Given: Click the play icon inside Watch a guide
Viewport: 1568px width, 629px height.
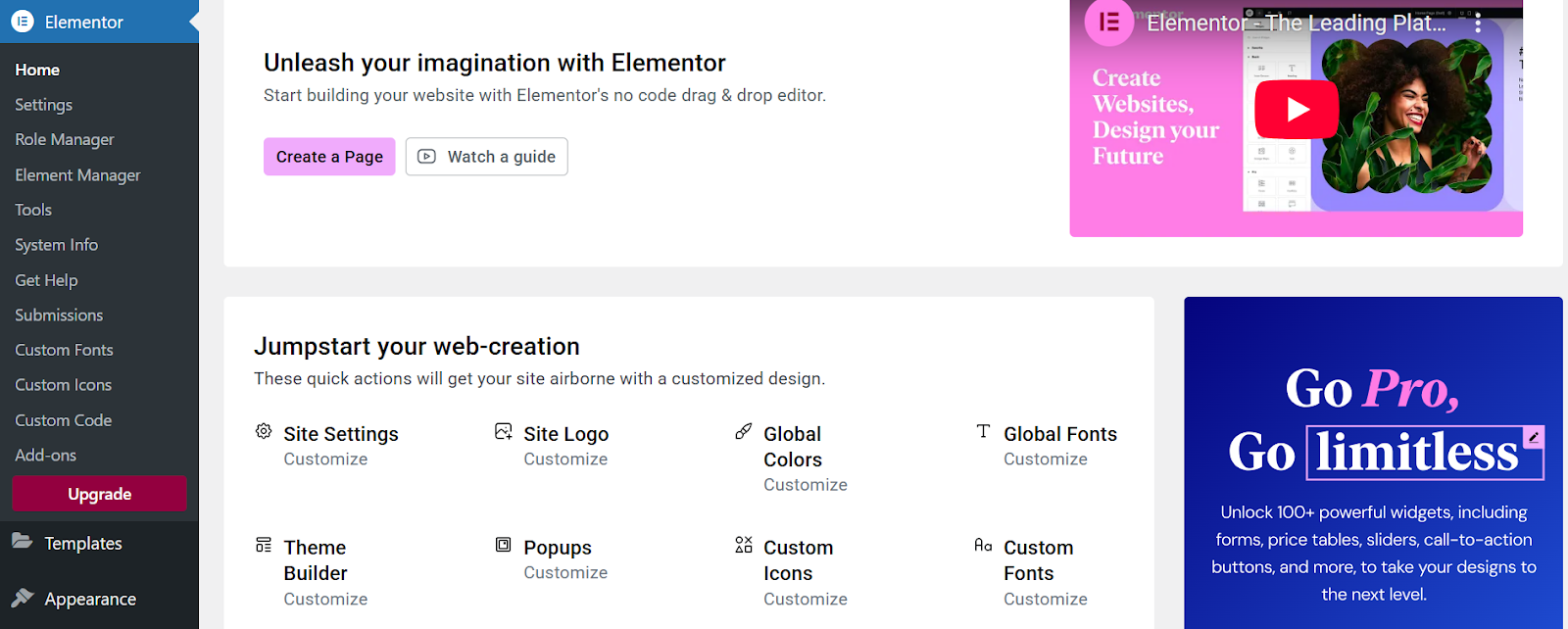Looking at the screenshot, I should click(426, 157).
